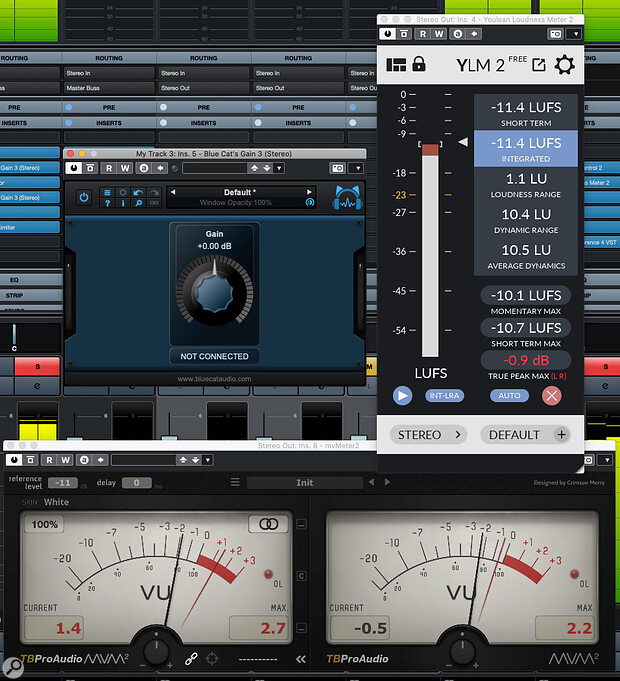Open www.bluecataudio.com link
The width and height of the screenshot is (620, 681).
(214, 379)
